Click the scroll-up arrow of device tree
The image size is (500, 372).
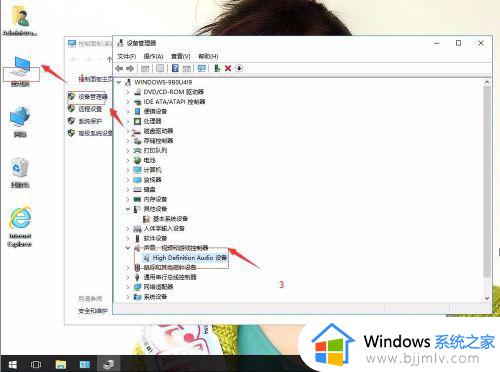(x=487, y=82)
